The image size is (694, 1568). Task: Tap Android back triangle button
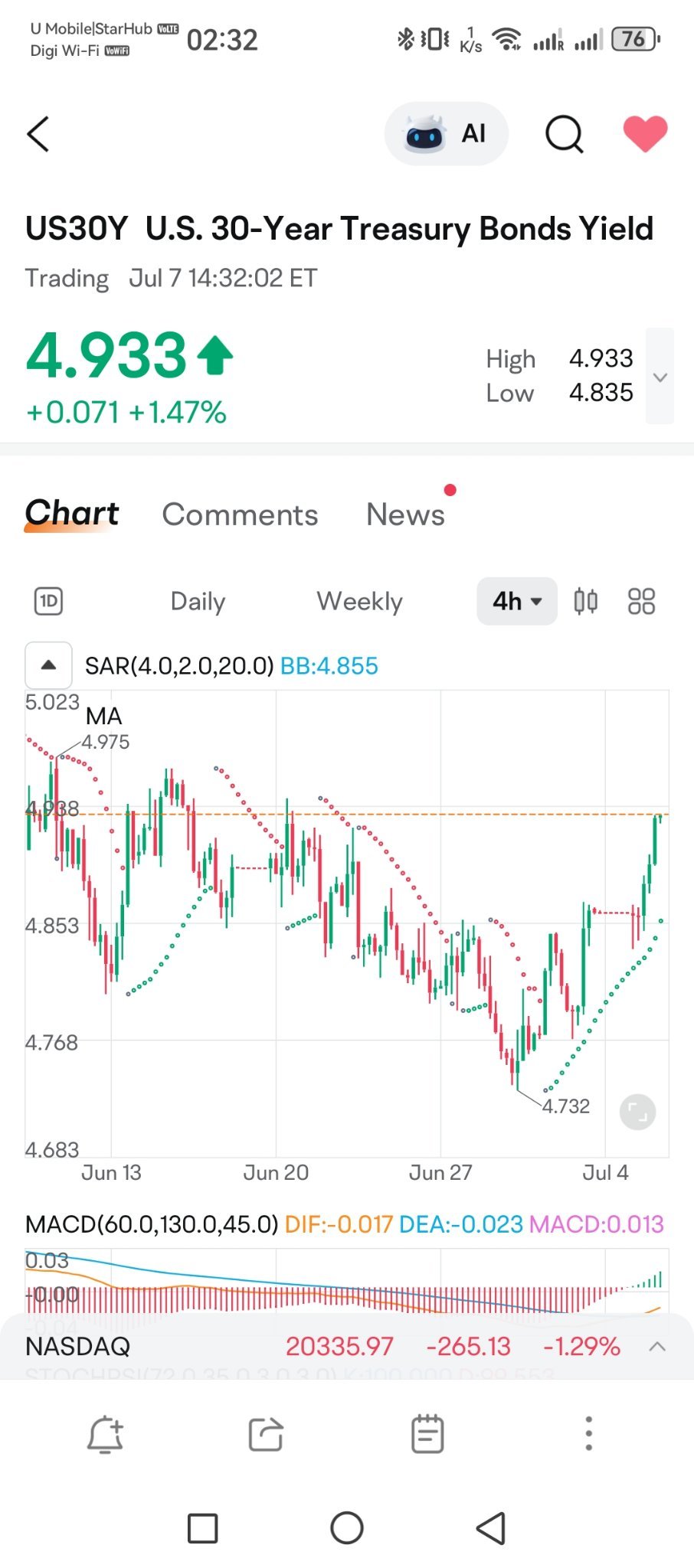[x=490, y=1528]
